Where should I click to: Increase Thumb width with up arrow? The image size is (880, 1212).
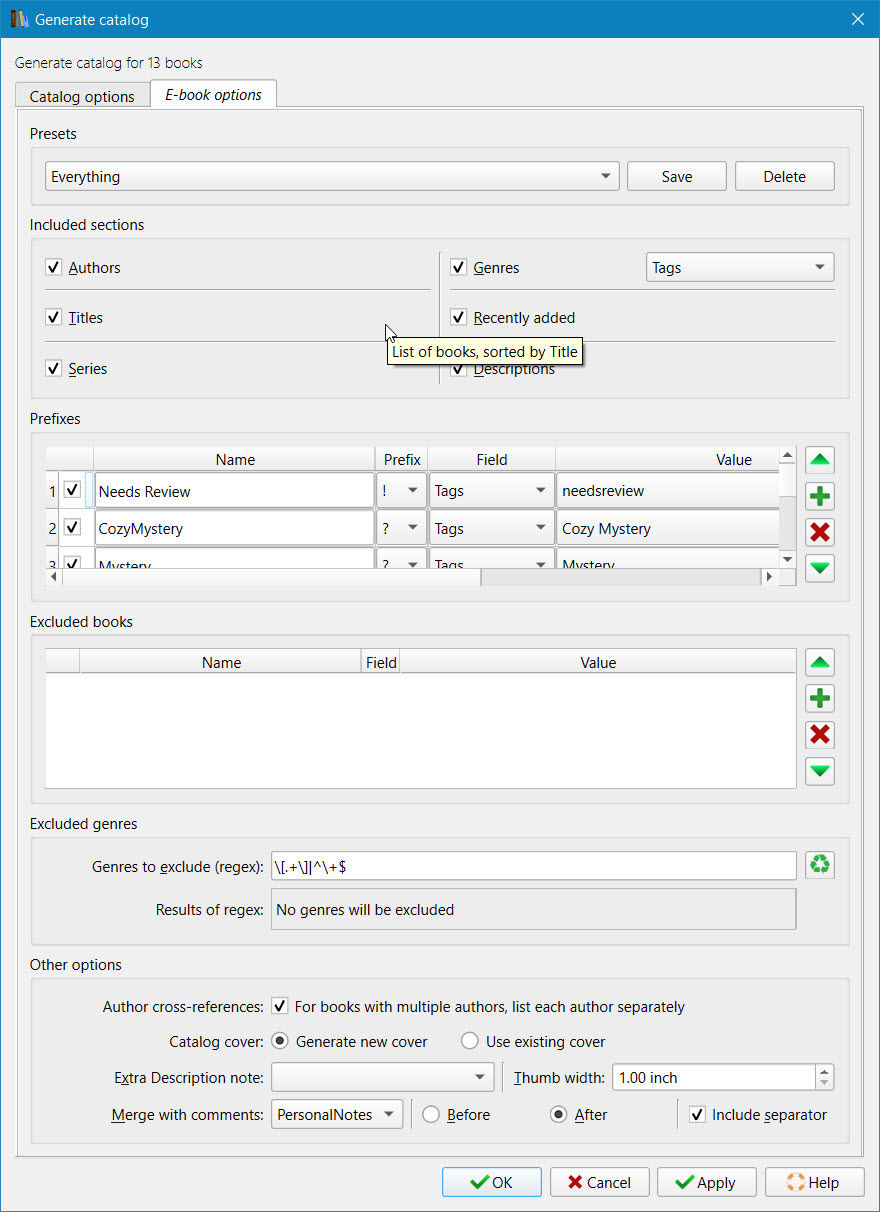point(824,1071)
